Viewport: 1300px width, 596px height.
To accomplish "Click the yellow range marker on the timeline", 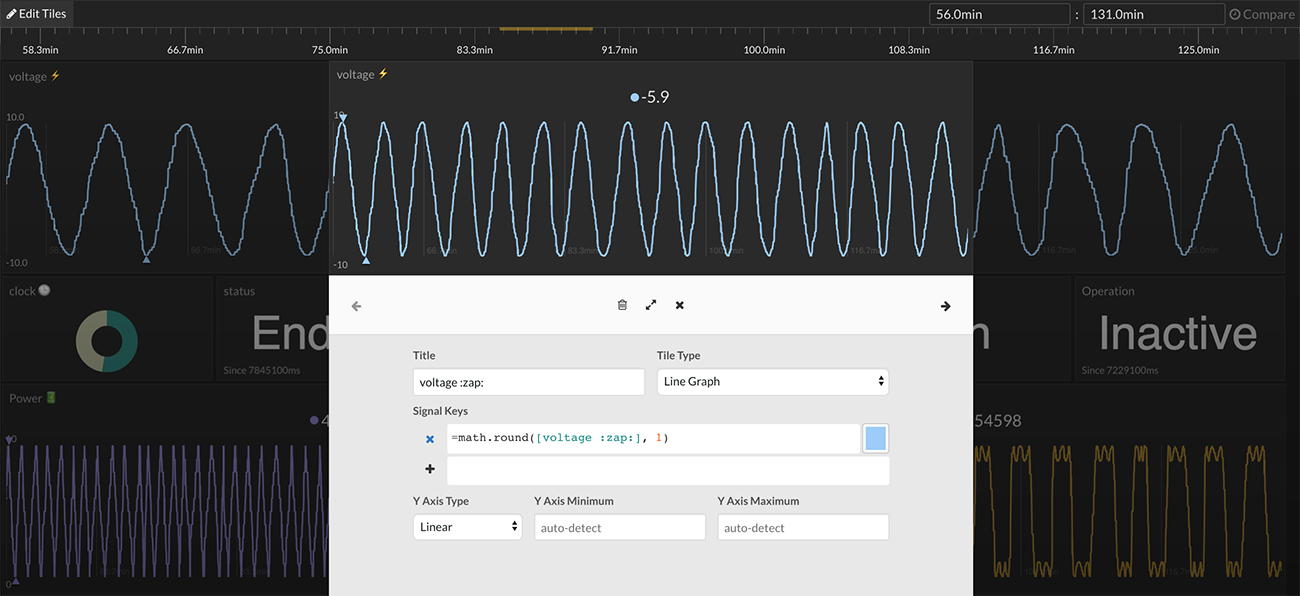I will (x=546, y=29).
